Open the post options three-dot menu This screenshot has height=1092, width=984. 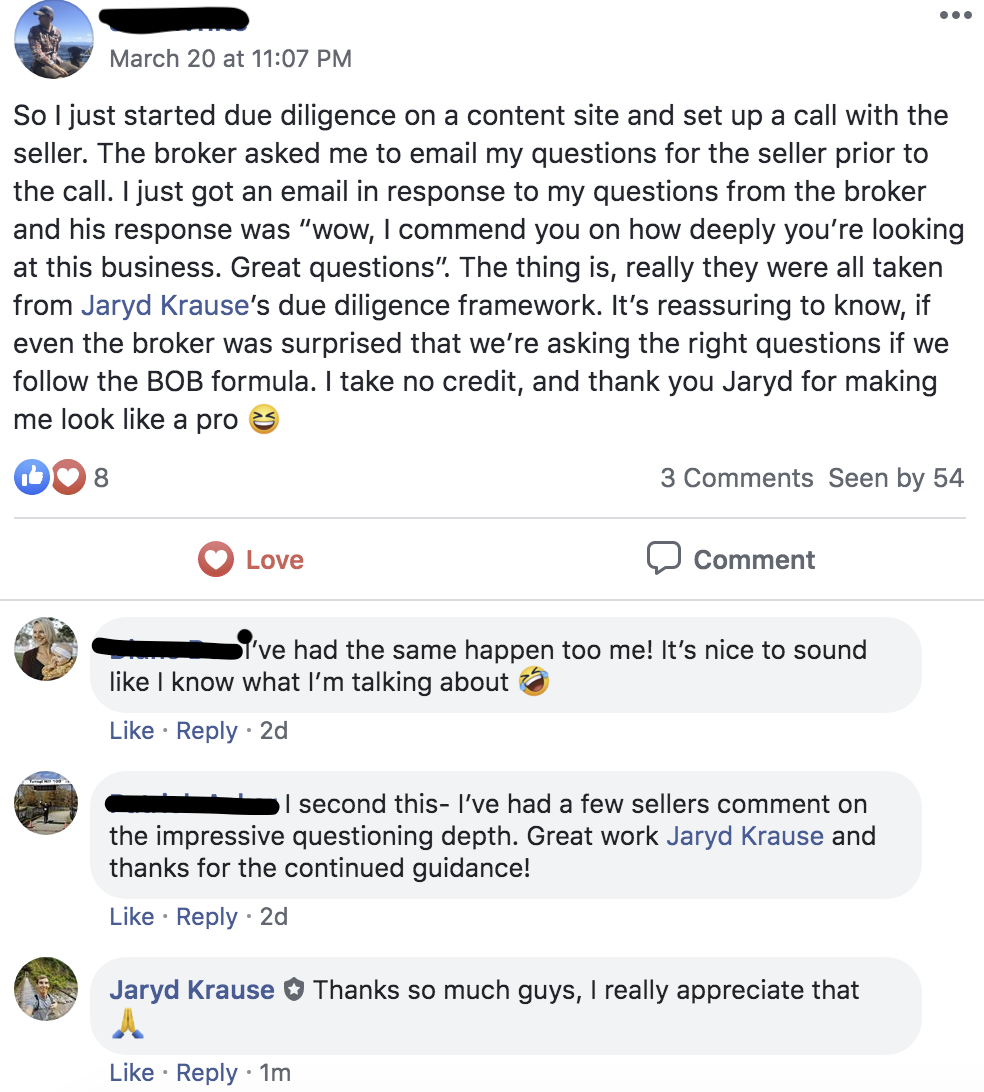pos(955,16)
